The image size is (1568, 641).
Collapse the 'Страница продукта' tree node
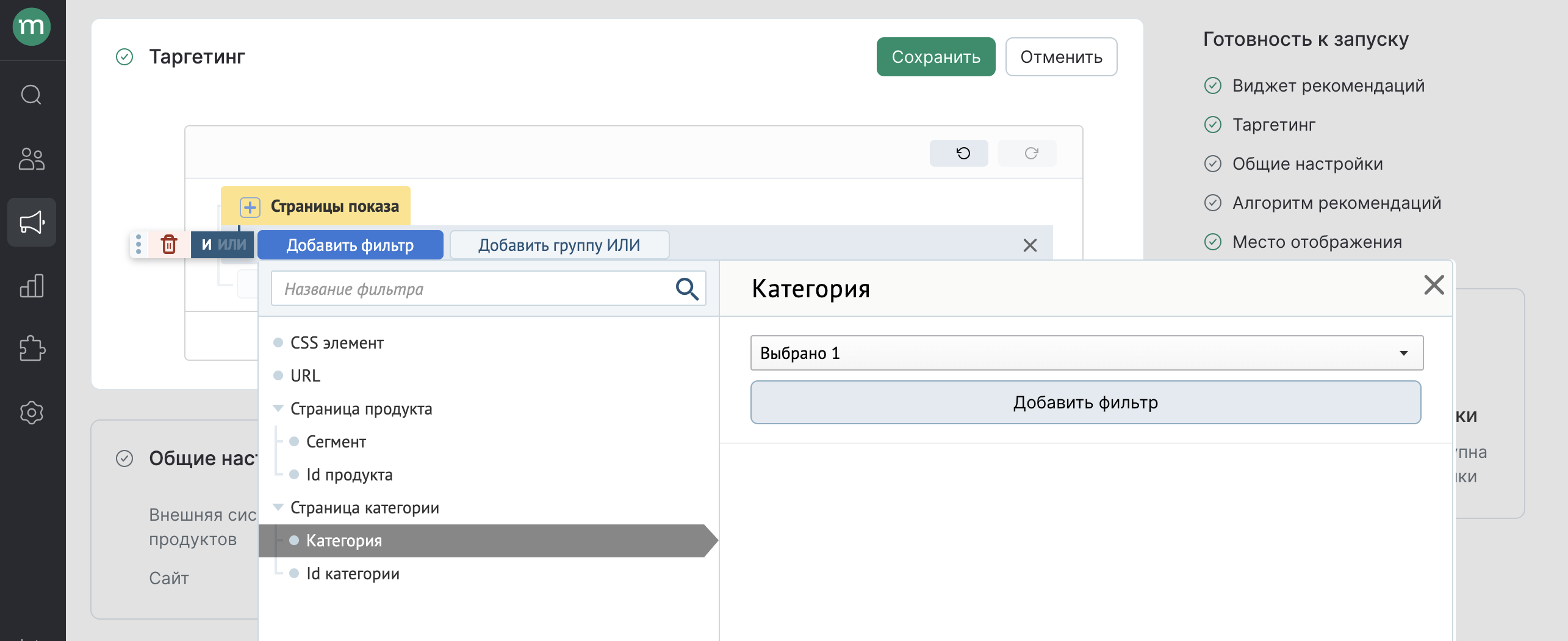point(278,408)
